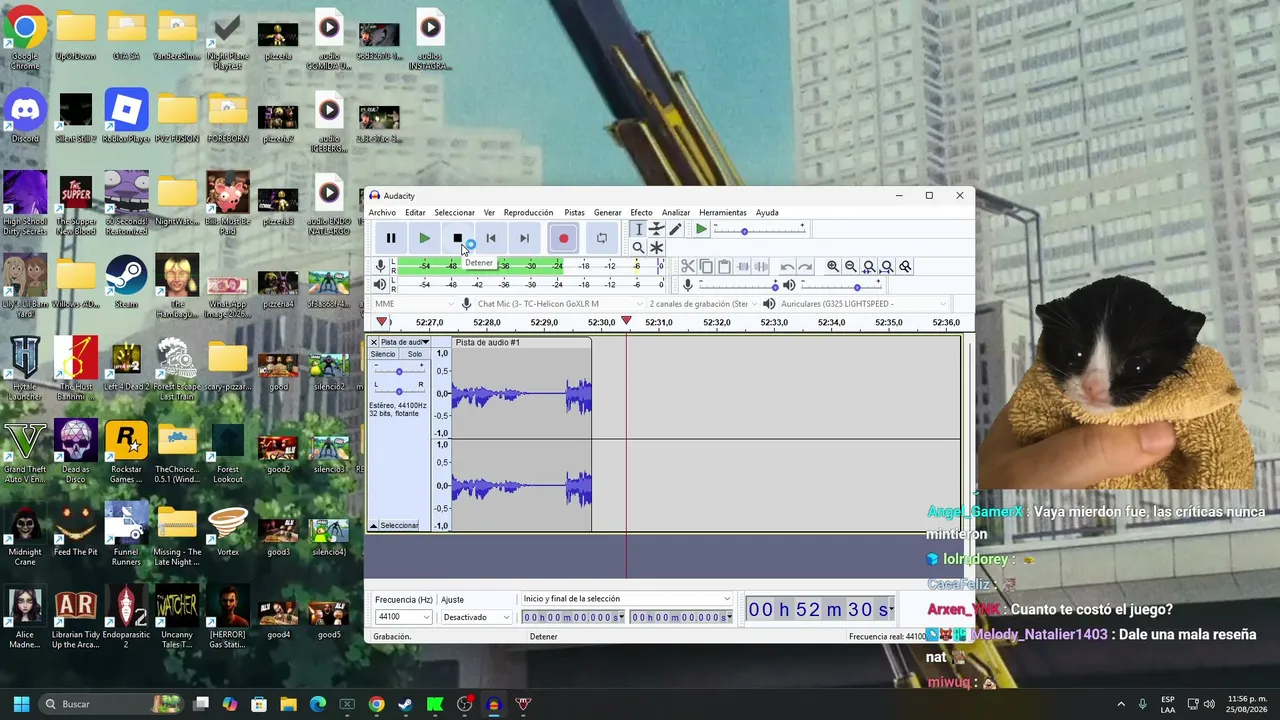The height and width of the screenshot is (720, 1280).
Task: Mute the track with Silencio button
Action: click(x=383, y=354)
